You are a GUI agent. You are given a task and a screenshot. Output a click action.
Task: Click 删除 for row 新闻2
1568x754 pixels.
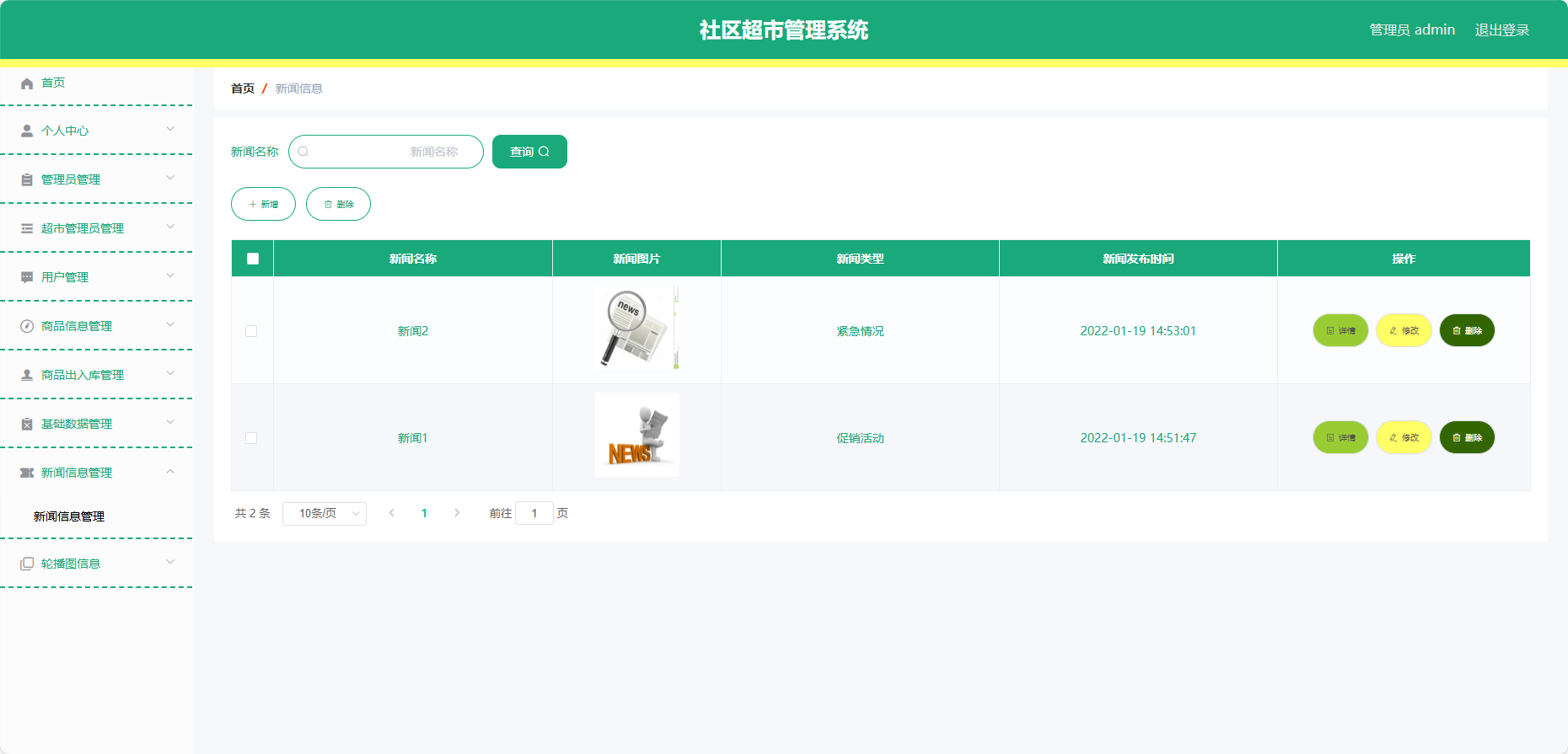point(1467,330)
